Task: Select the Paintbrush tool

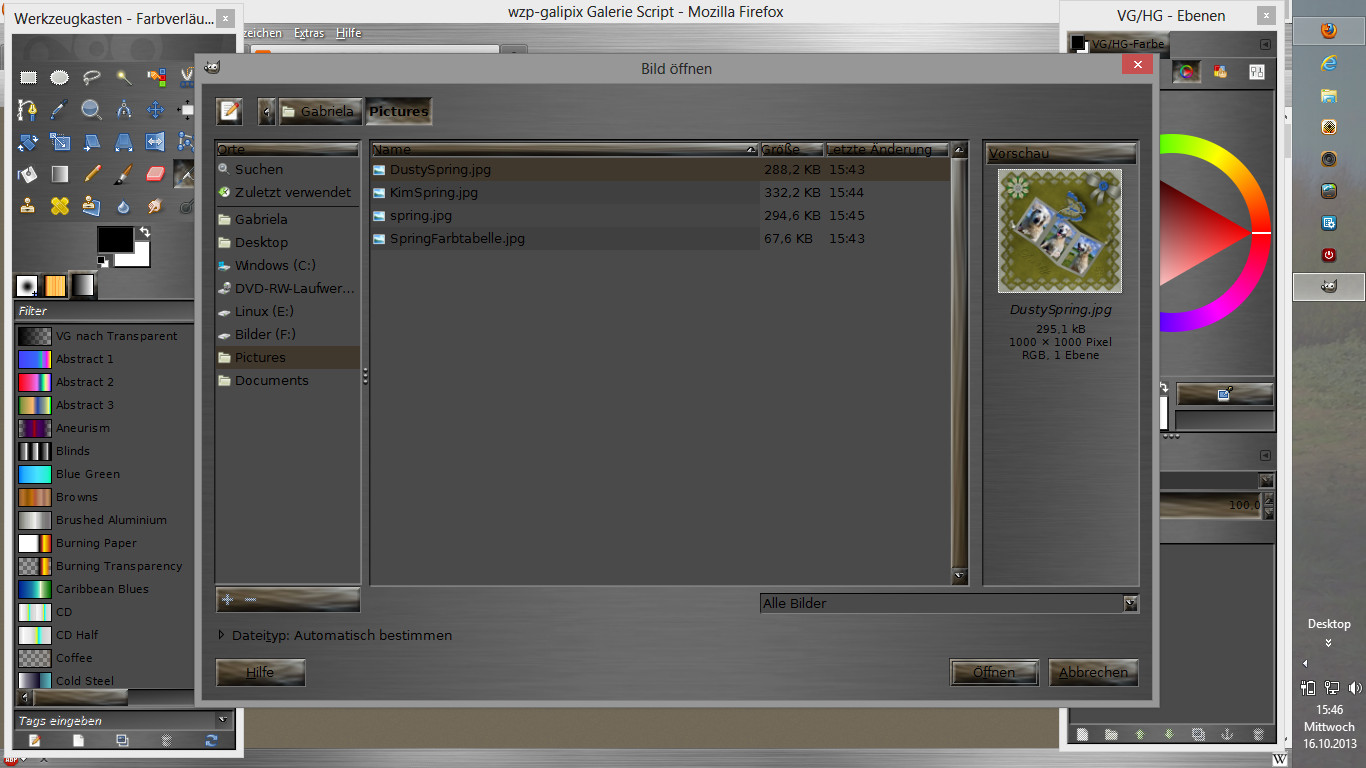Action: [124, 174]
